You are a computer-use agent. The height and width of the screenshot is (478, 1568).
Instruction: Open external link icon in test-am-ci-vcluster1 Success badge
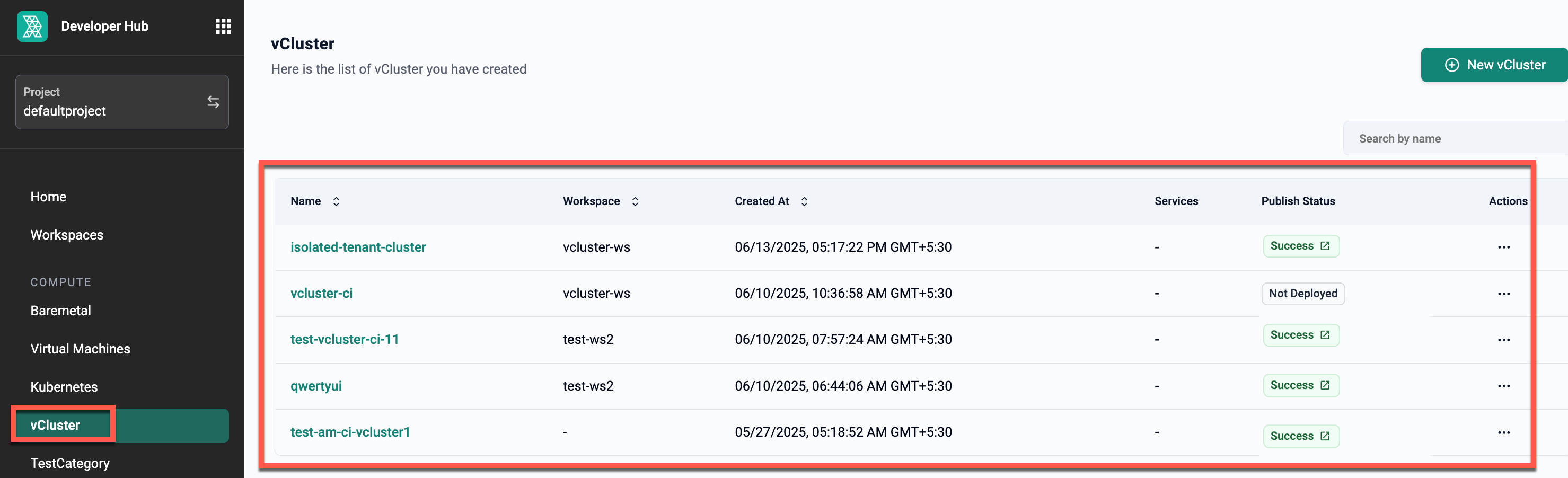1325,436
